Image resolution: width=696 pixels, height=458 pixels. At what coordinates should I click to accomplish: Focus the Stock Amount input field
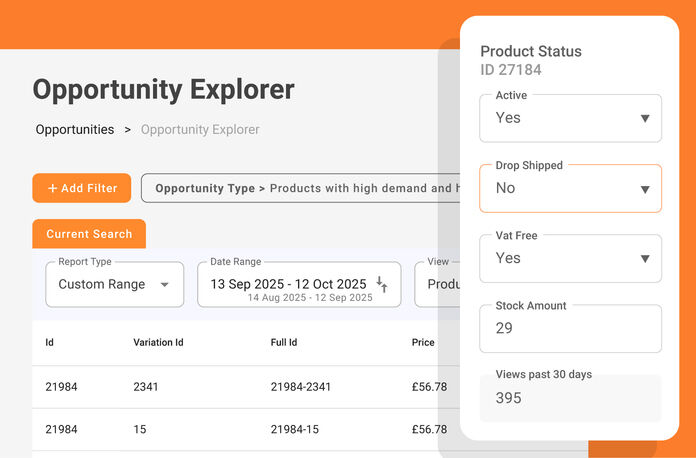point(570,329)
